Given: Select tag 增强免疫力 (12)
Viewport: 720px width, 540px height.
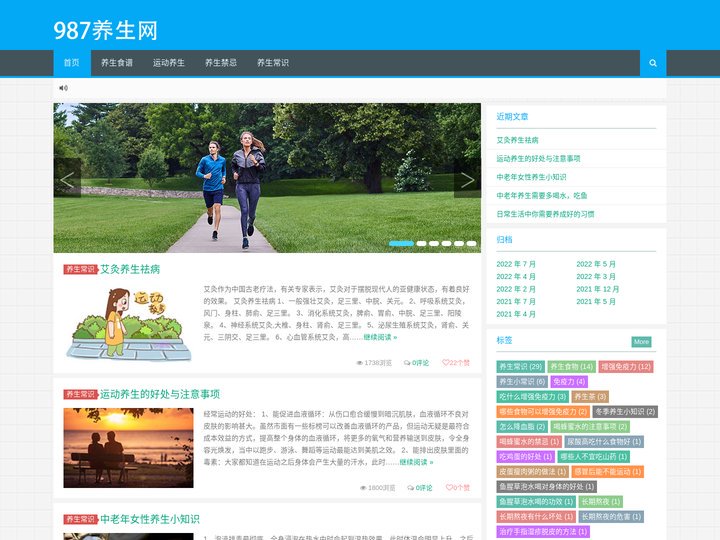Looking at the screenshot, I should (626, 366).
